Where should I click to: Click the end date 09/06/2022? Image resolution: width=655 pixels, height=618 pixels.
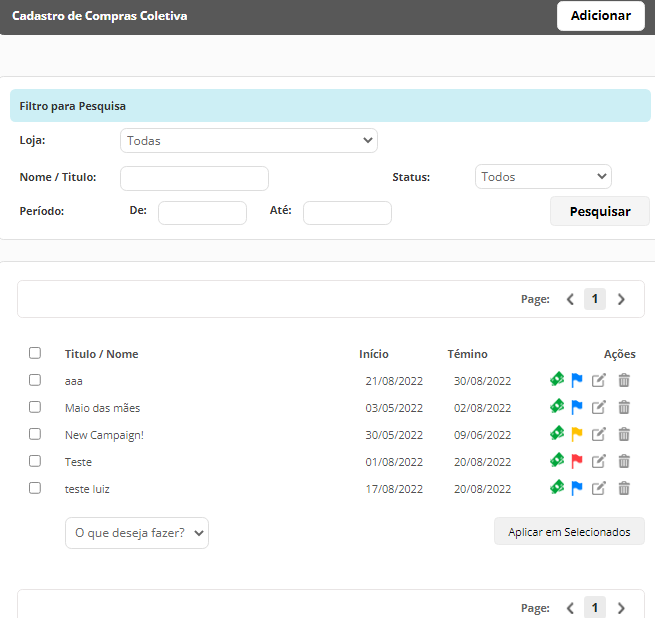[x=482, y=435]
